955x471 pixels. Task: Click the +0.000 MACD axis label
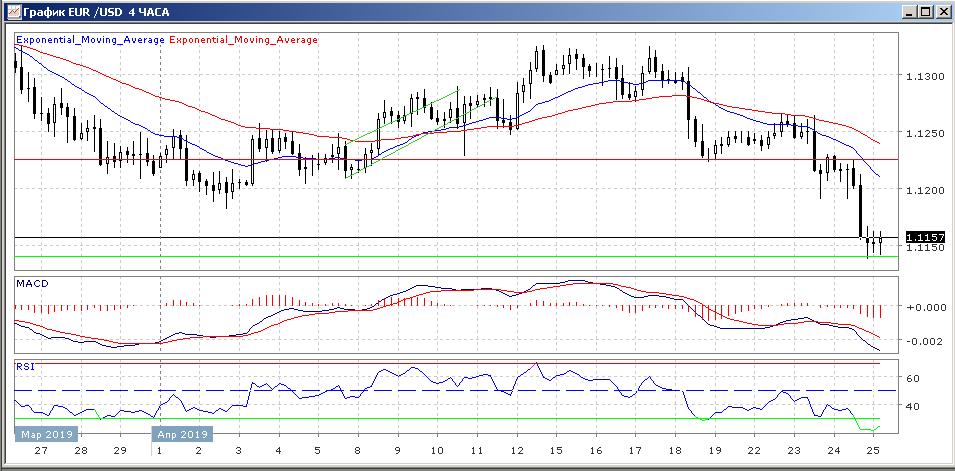point(923,307)
